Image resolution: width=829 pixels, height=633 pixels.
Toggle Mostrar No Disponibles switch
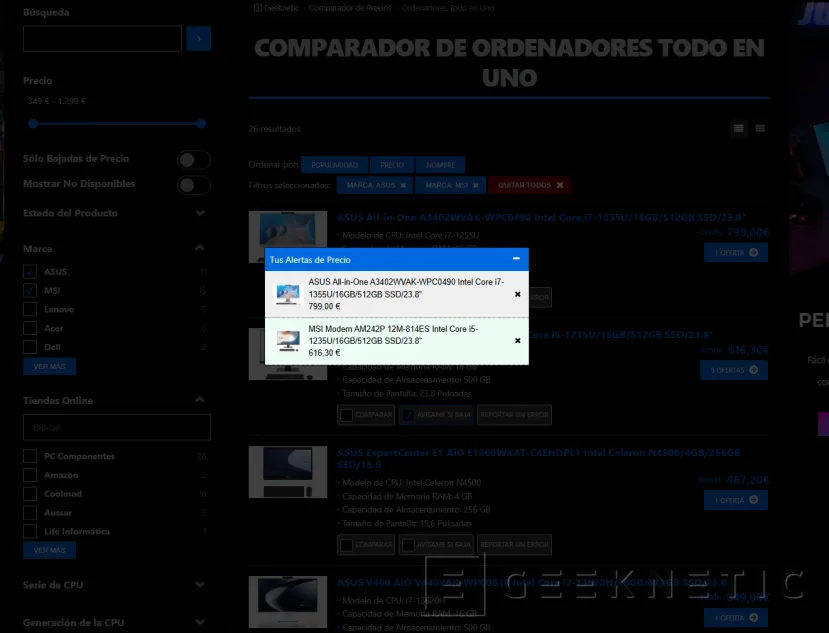(x=194, y=185)
